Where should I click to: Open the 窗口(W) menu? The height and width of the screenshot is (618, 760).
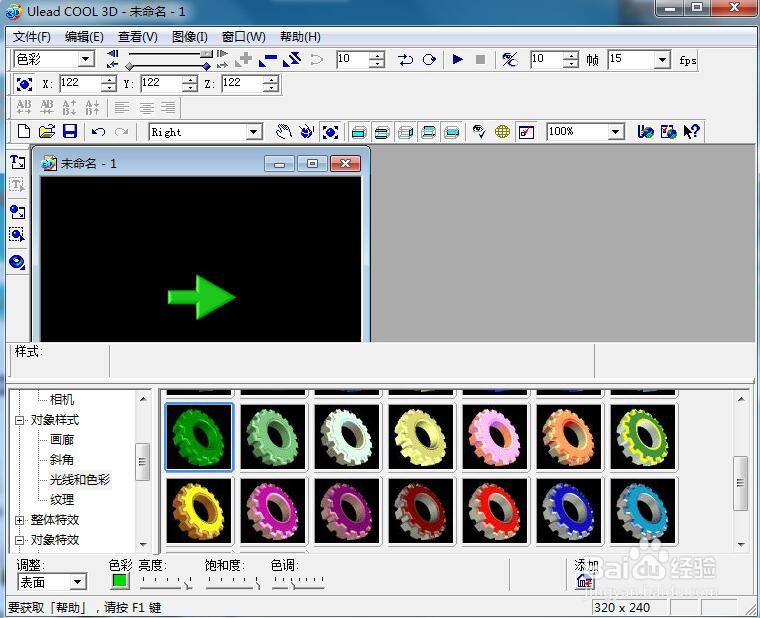(x=243, y=37)
